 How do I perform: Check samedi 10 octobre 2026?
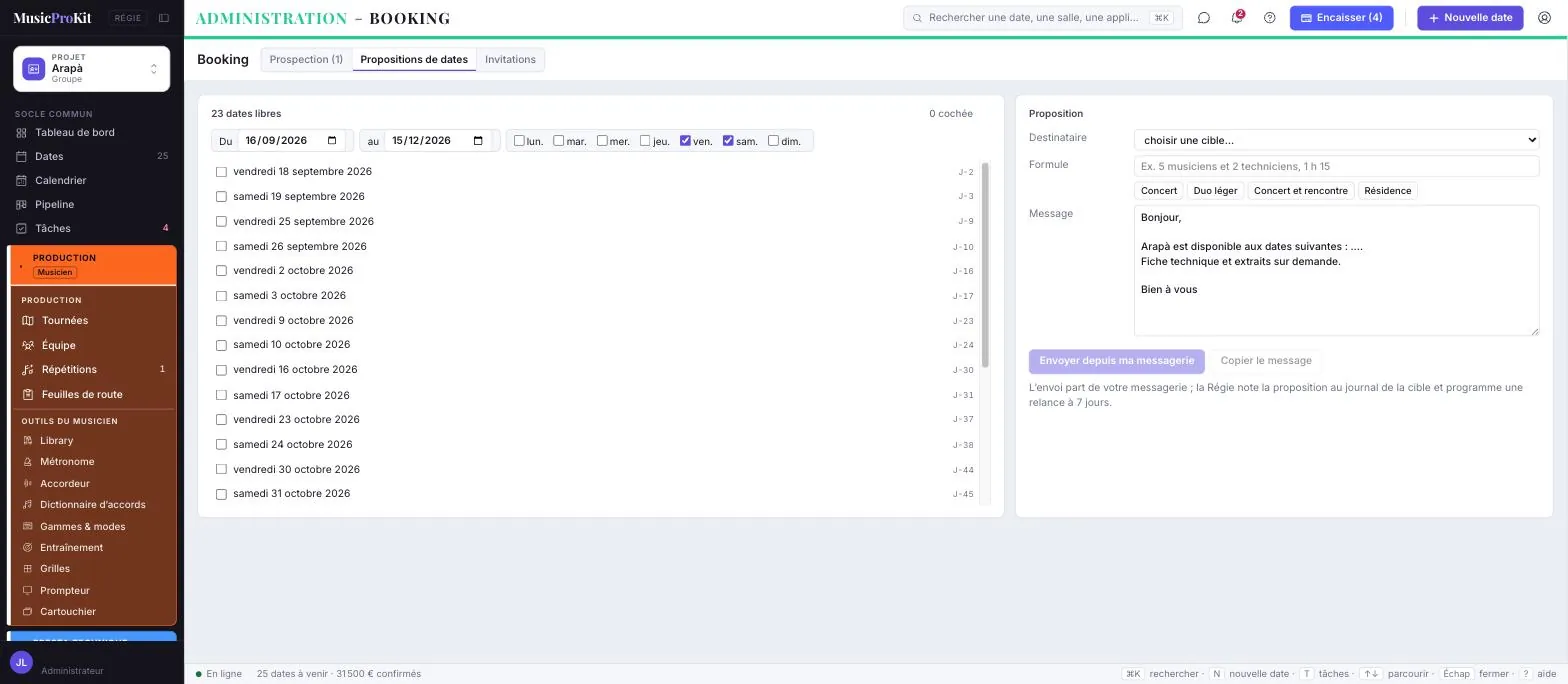222,345
